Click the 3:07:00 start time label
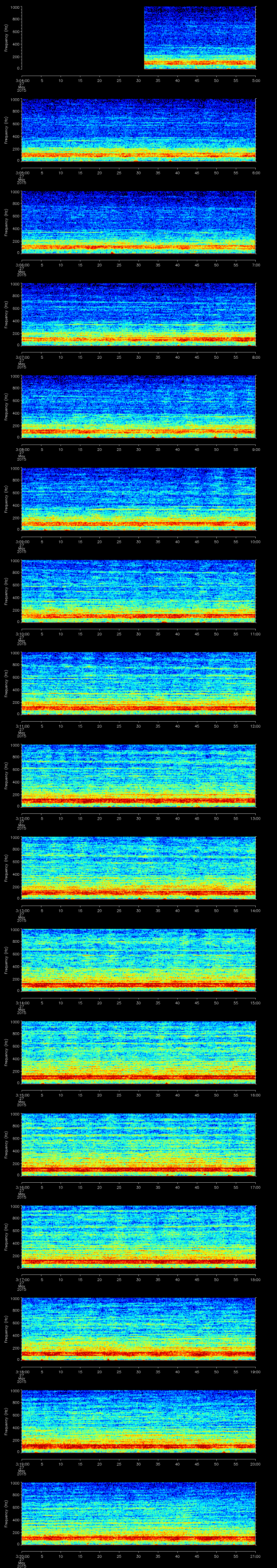Screen dimensions: 277x1568 pyautogui.click(x=22, y=357)
